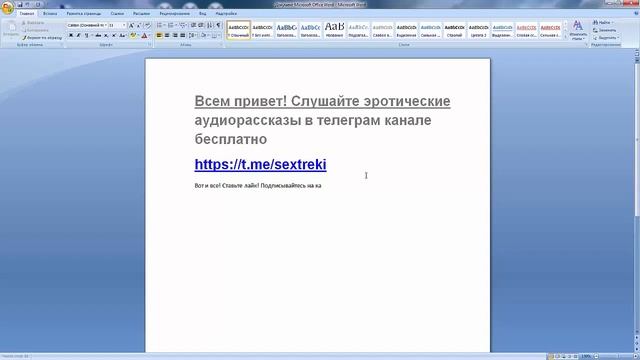Viewport: 640px width, 360px height.
Task: Switch to the Разметка страницы tab
Action: 84,13
